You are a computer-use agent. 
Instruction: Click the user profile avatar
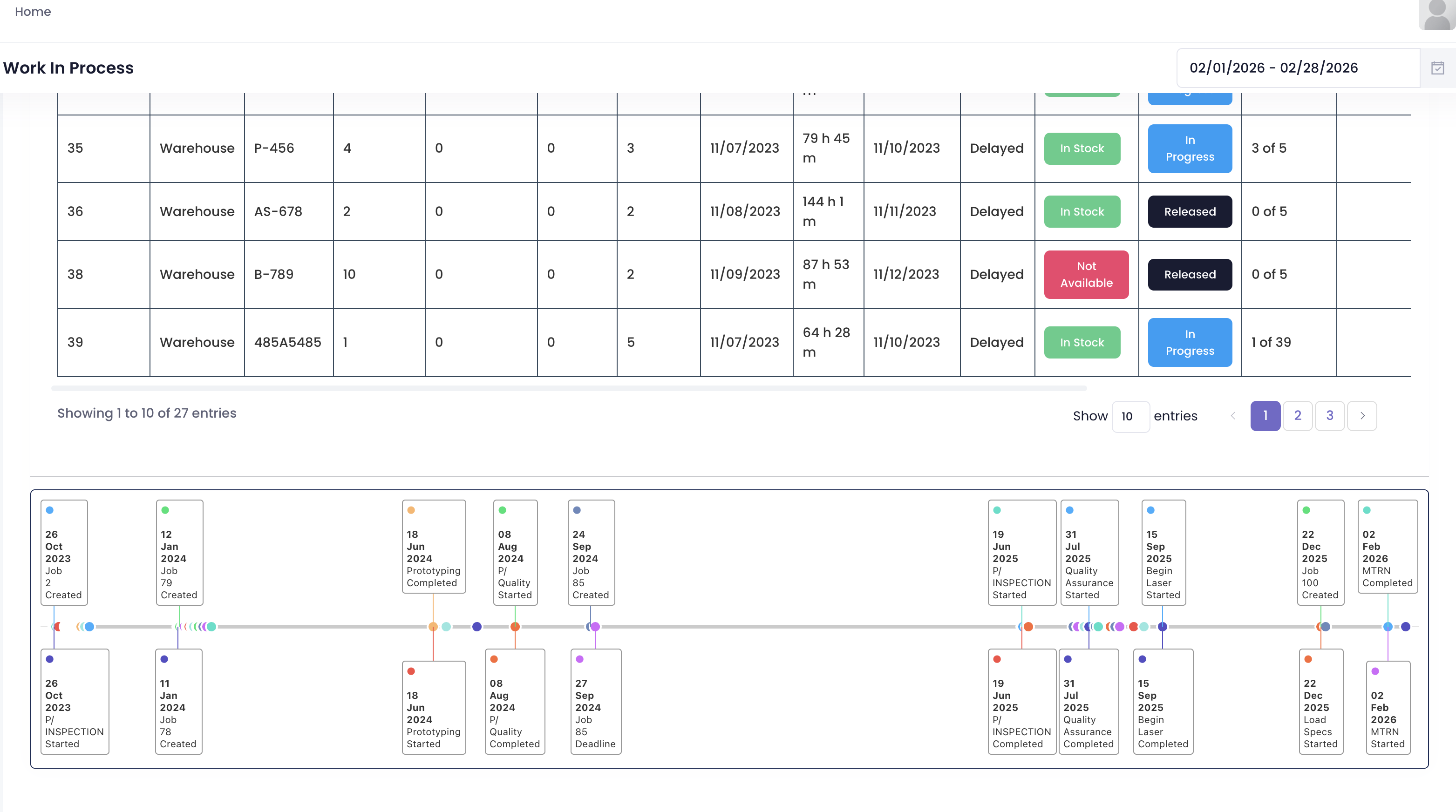1437,15
